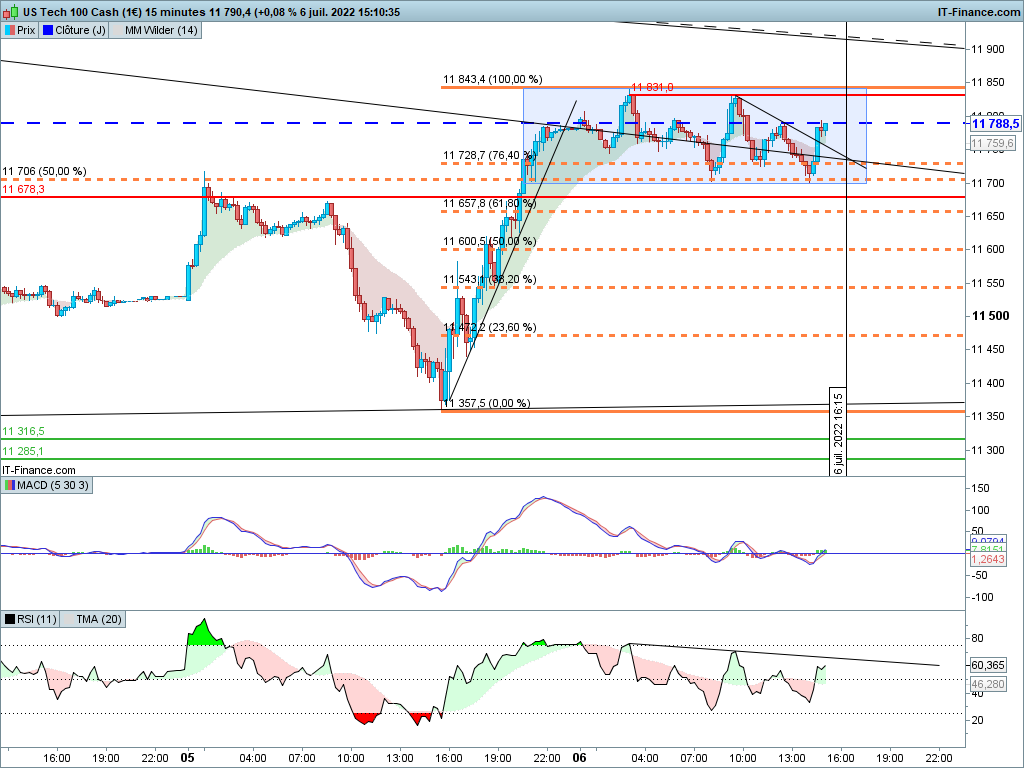This screenshot has width=1024, height=768.
Task: Open the RSI (11) indicator label
Action: tap(37, 619)
